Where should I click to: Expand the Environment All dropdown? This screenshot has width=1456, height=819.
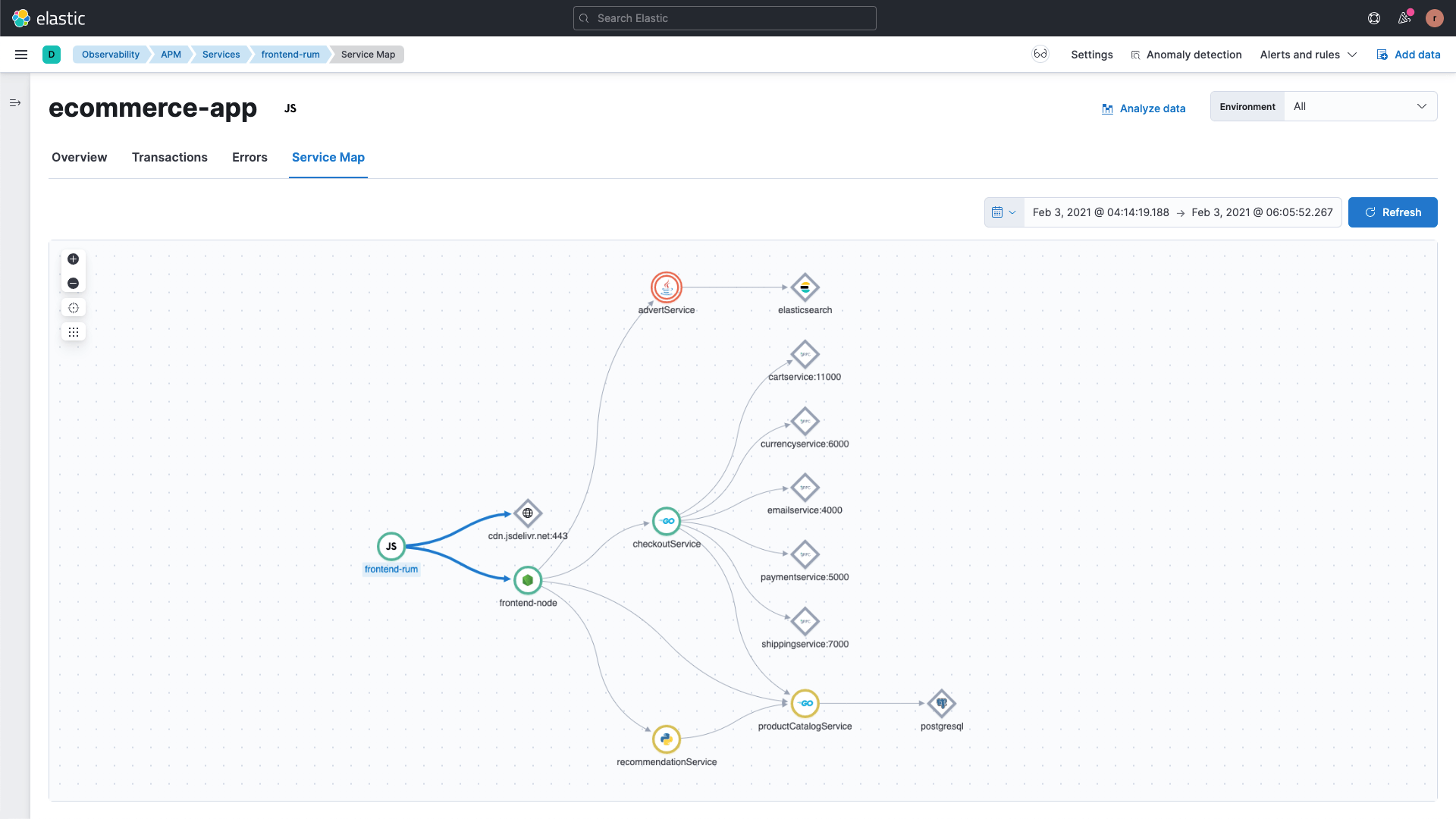pyautogui.click(x=1360, y=106)
